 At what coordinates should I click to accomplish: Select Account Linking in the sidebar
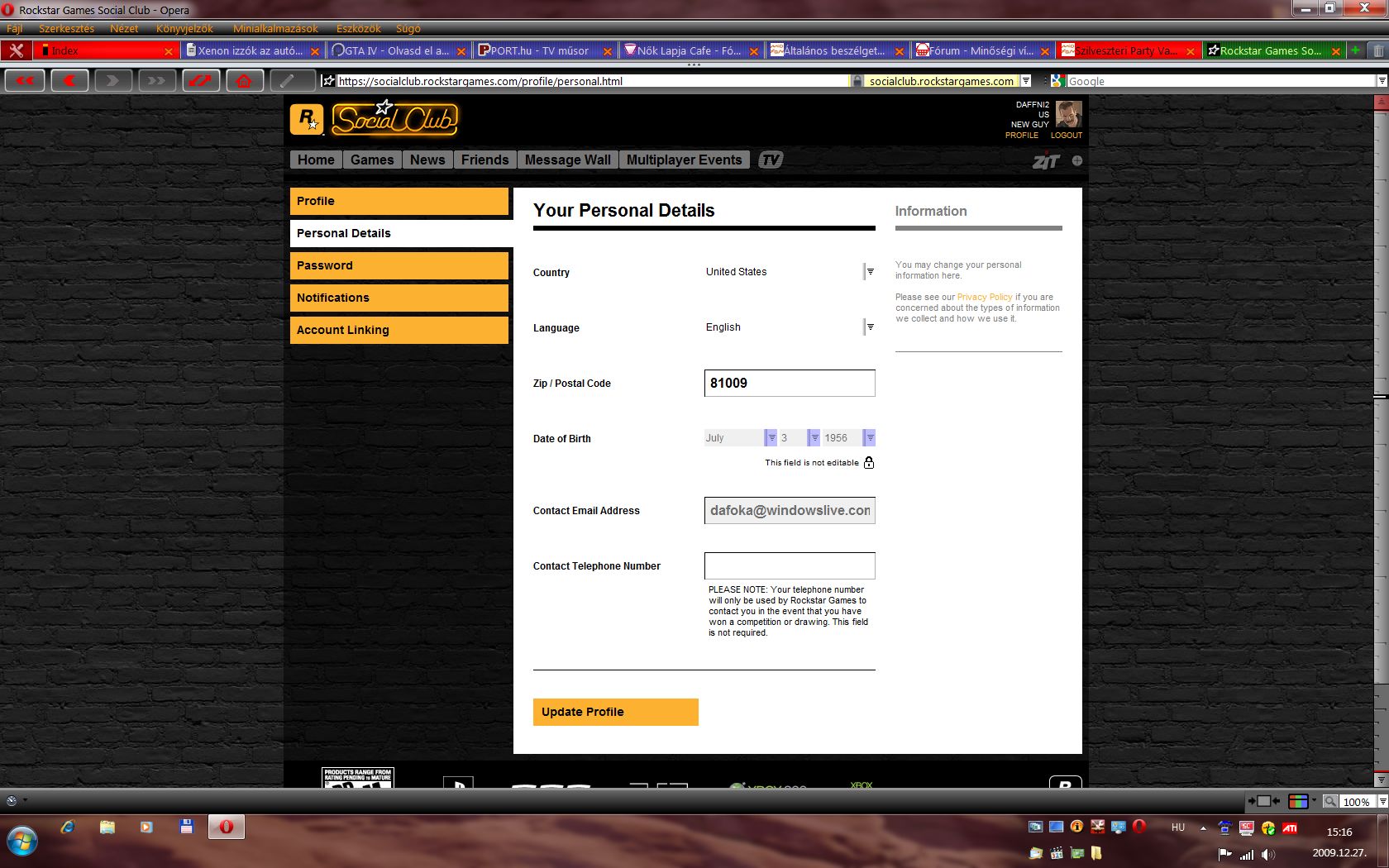399,330
